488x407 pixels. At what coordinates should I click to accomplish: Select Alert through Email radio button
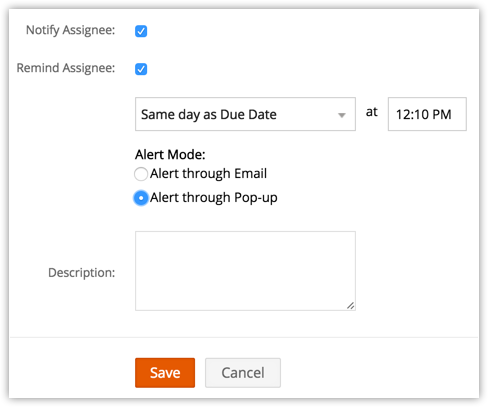pyautogui.click(x=141, y=174)
